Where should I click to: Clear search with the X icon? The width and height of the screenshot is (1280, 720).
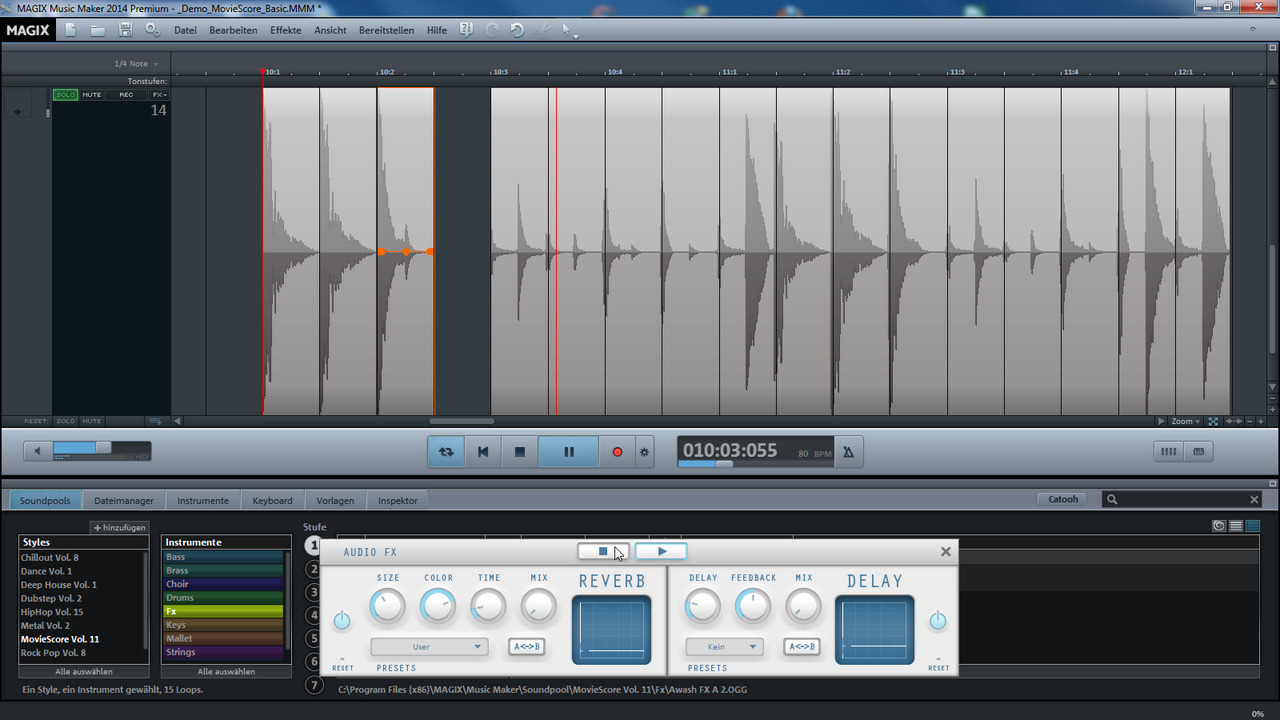click(1254, 499)
